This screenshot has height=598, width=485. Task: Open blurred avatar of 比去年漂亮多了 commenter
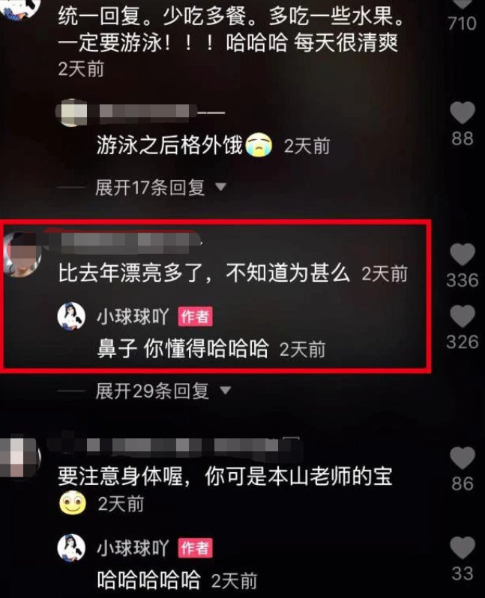(22, 254)
